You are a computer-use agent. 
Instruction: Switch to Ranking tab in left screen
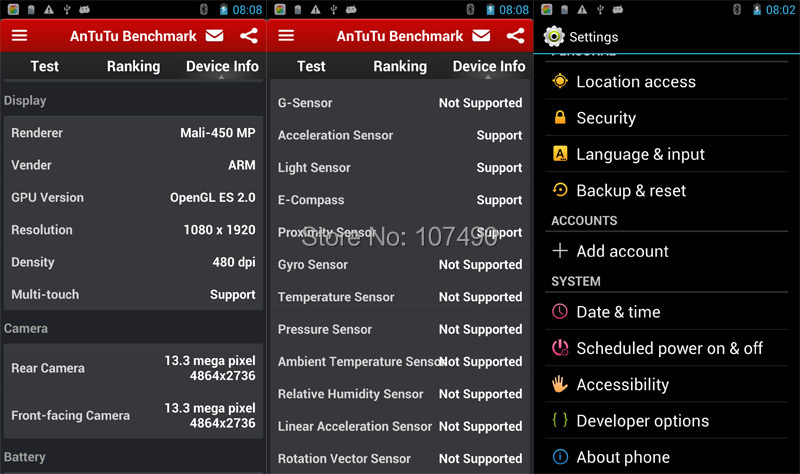coord(133,66)
